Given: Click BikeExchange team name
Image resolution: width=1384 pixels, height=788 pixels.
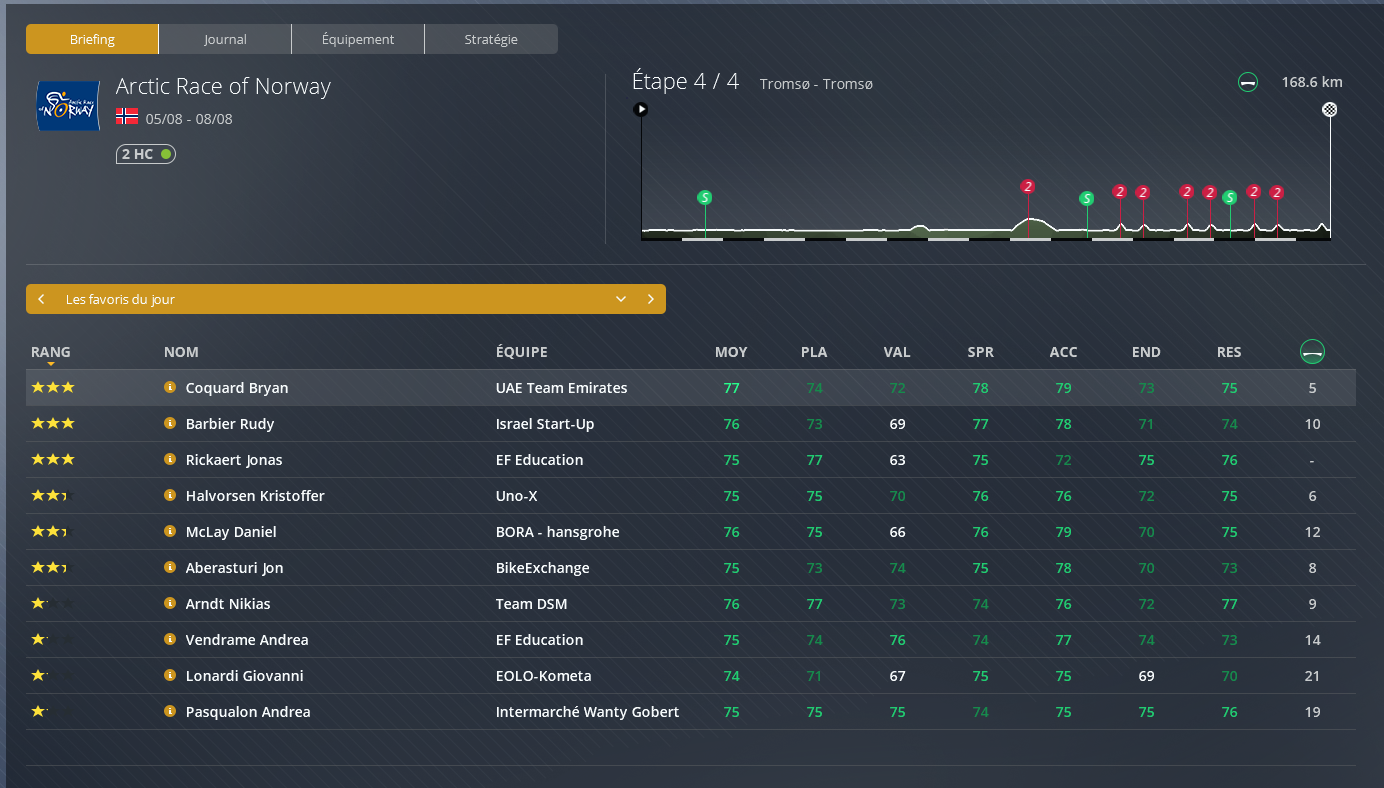Looking at the screenshot, I should click(x=543, y=568).
